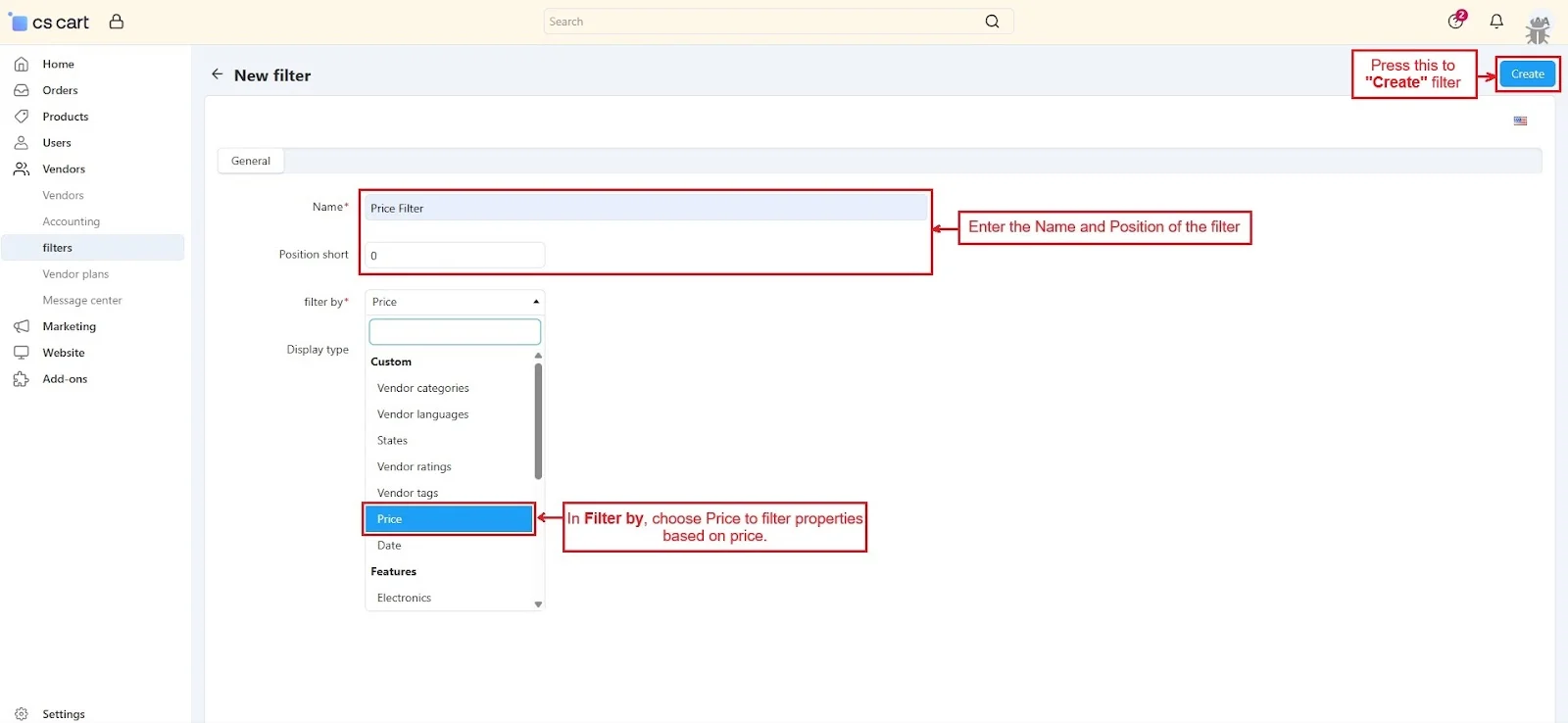Expand the filter by Price dropdown
The image size is (1568, 723).
tap(454, 302)
